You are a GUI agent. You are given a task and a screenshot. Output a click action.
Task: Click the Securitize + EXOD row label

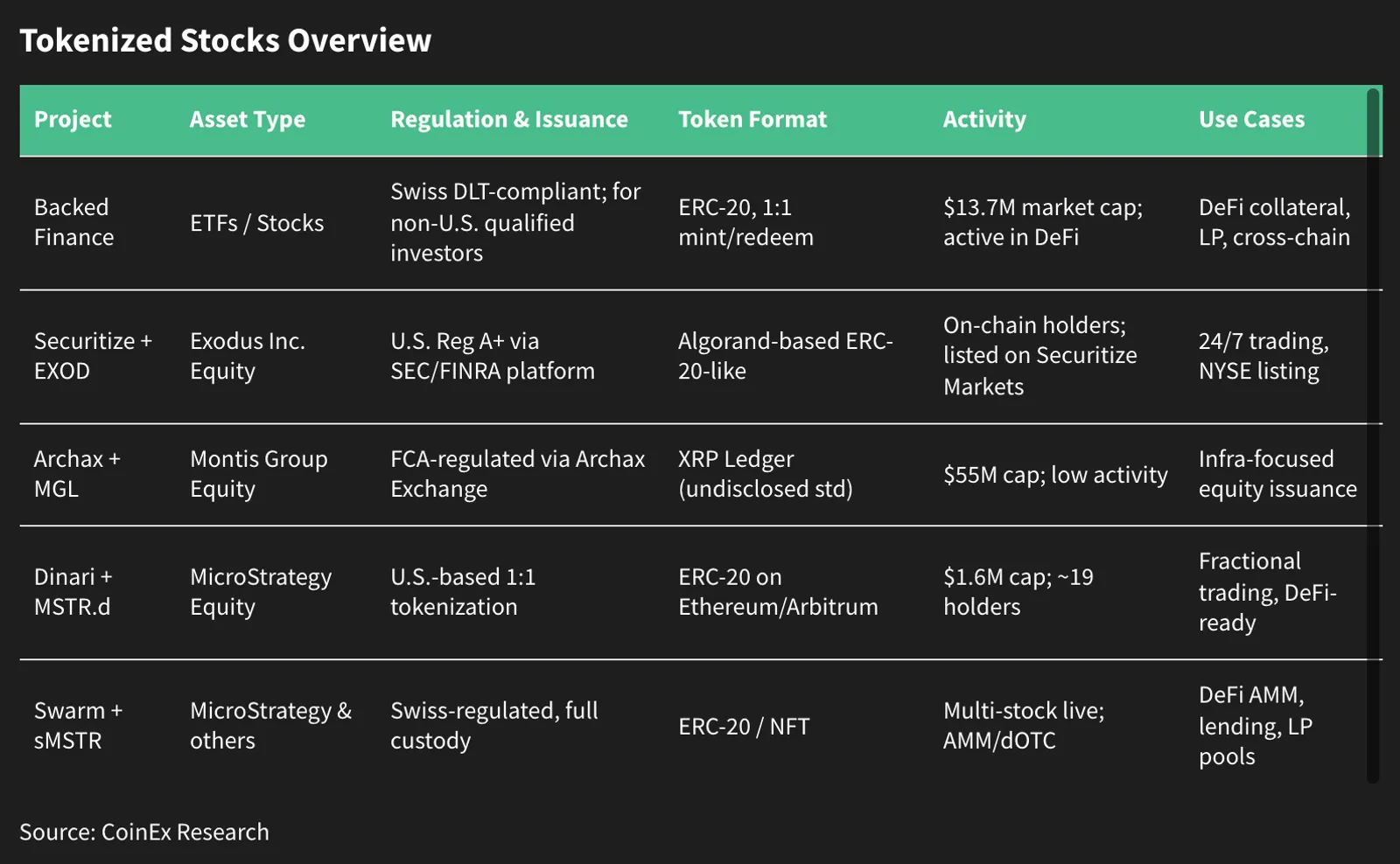[93, 356]
